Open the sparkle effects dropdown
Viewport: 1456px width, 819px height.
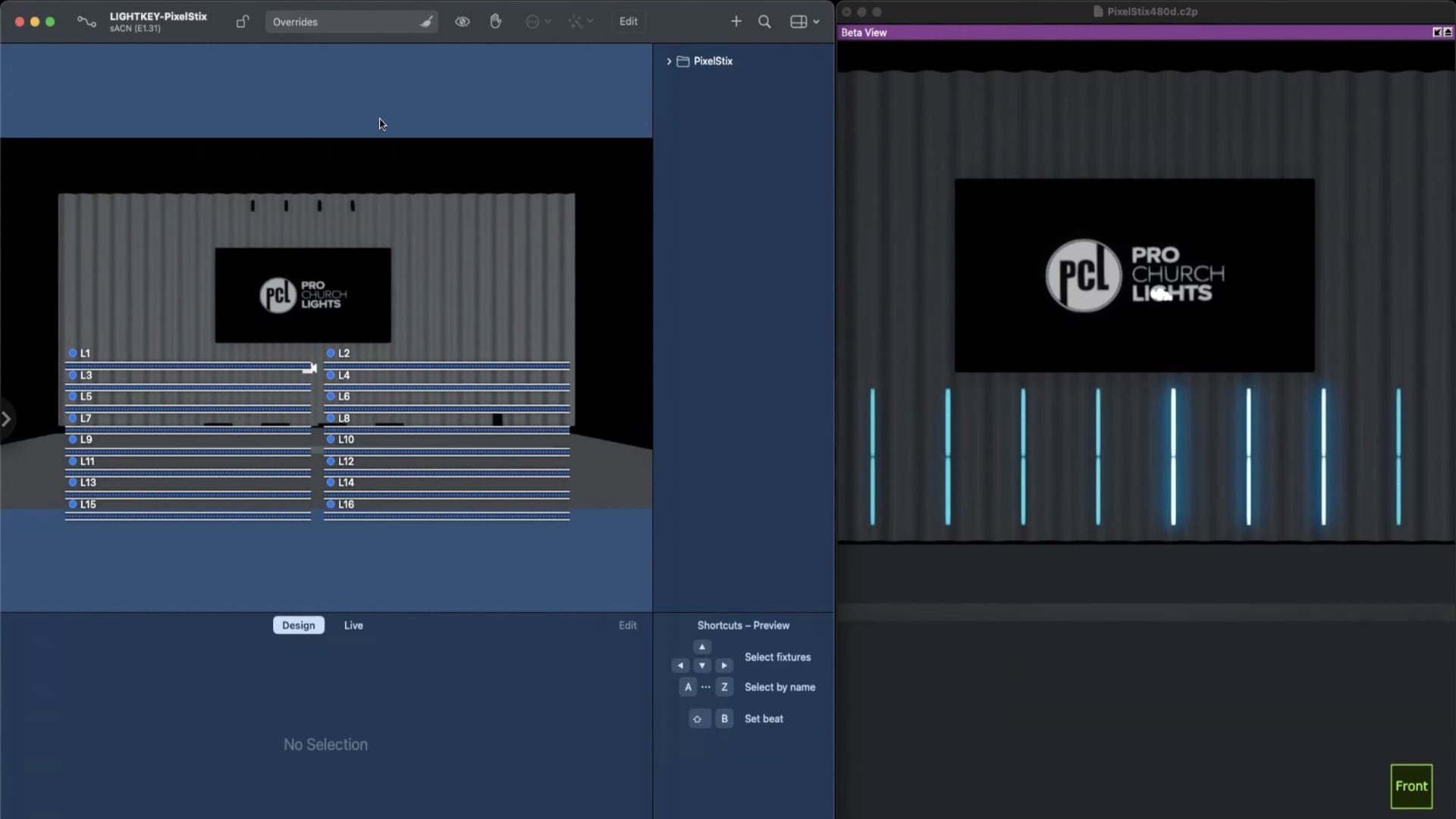581,21
